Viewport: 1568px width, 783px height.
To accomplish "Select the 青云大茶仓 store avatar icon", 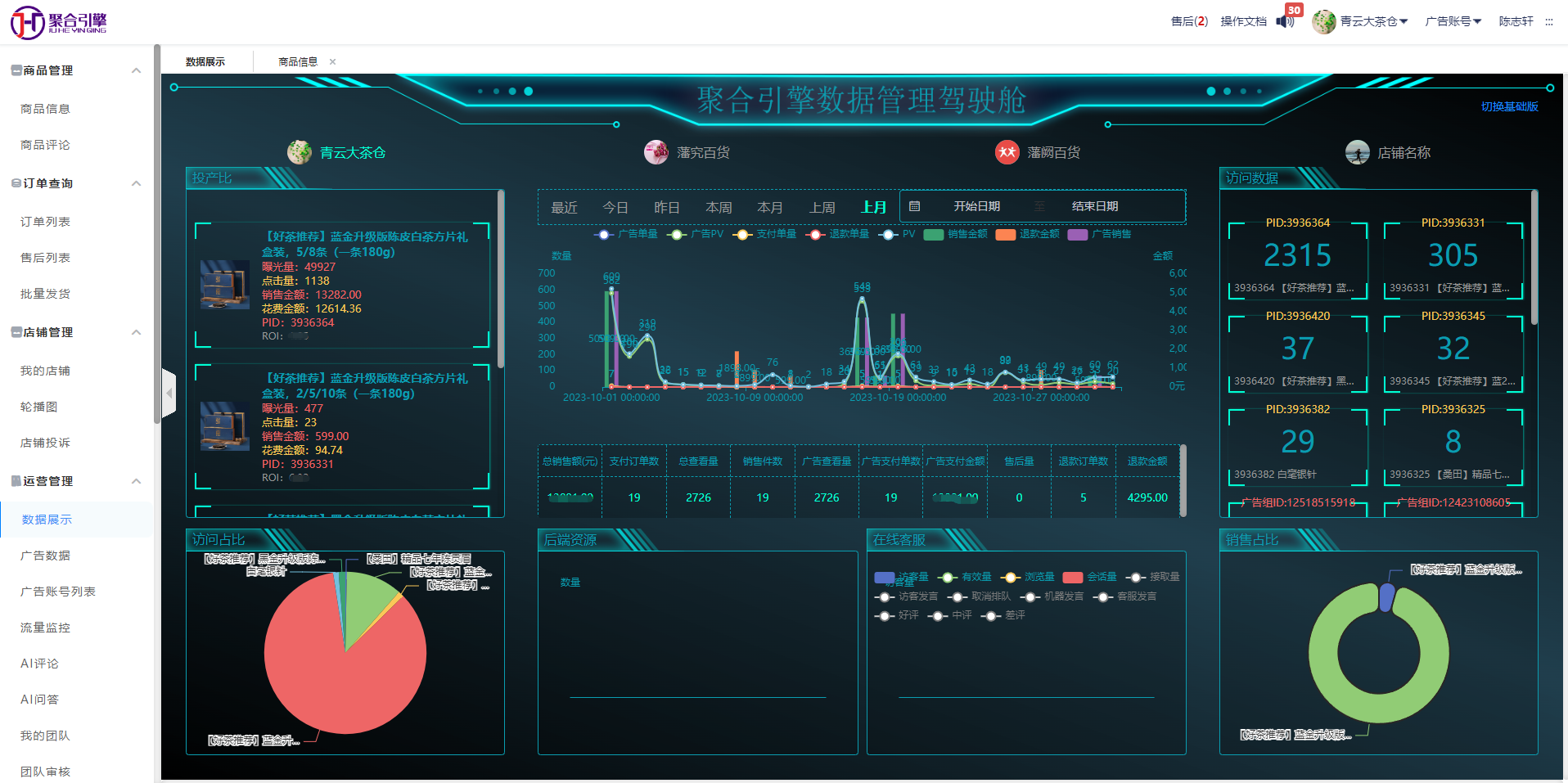I will coord(300,152).
